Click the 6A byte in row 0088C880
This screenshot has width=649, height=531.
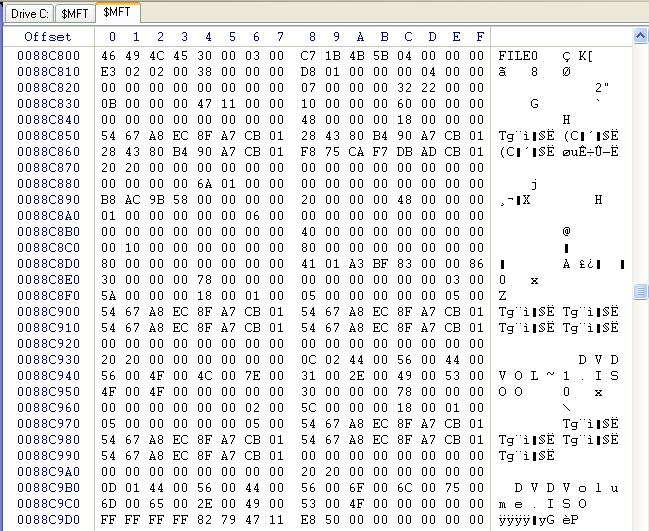click(207, 184)
